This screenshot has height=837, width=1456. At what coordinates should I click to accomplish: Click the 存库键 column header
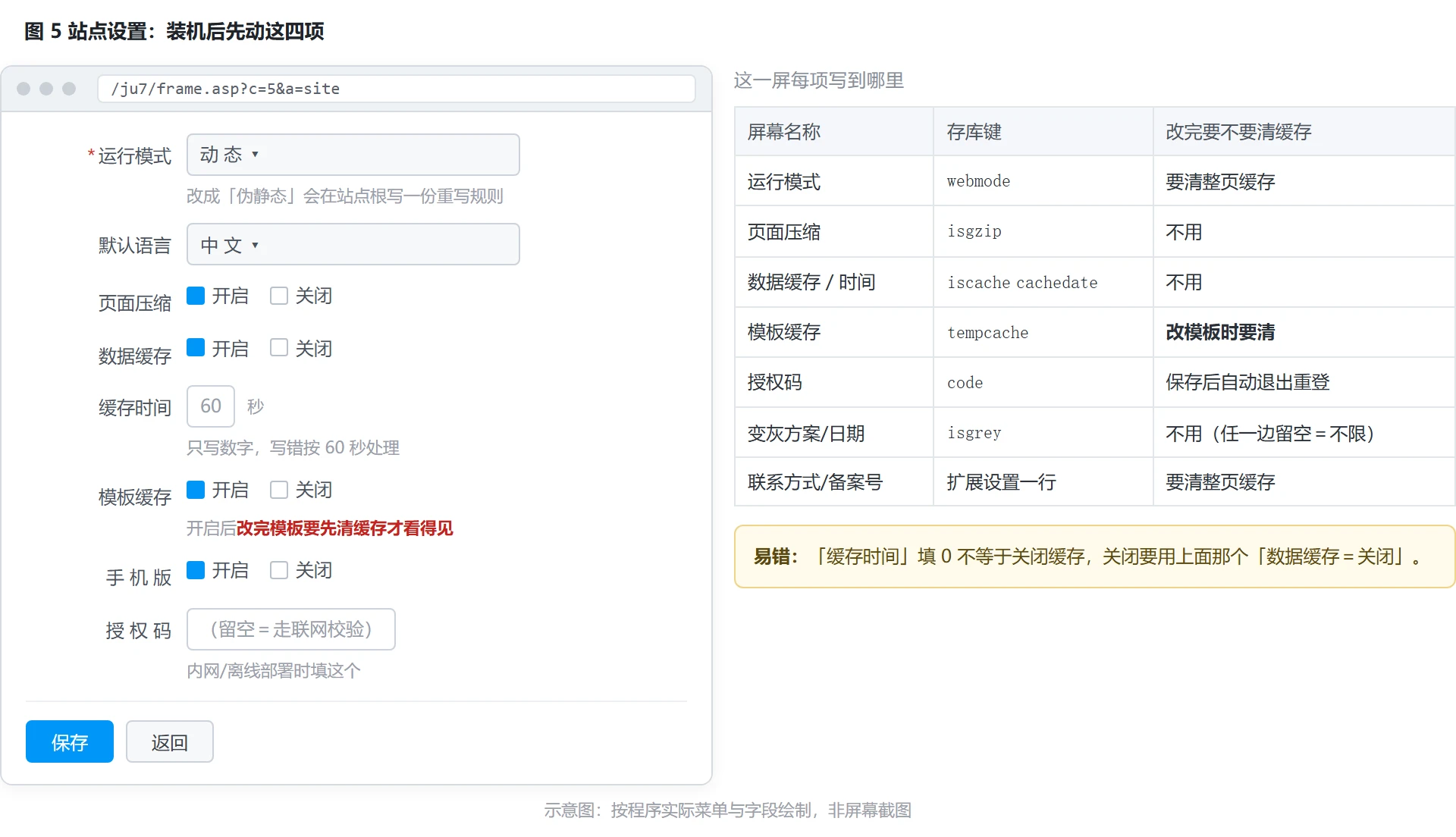click(x=1043, y=132)
